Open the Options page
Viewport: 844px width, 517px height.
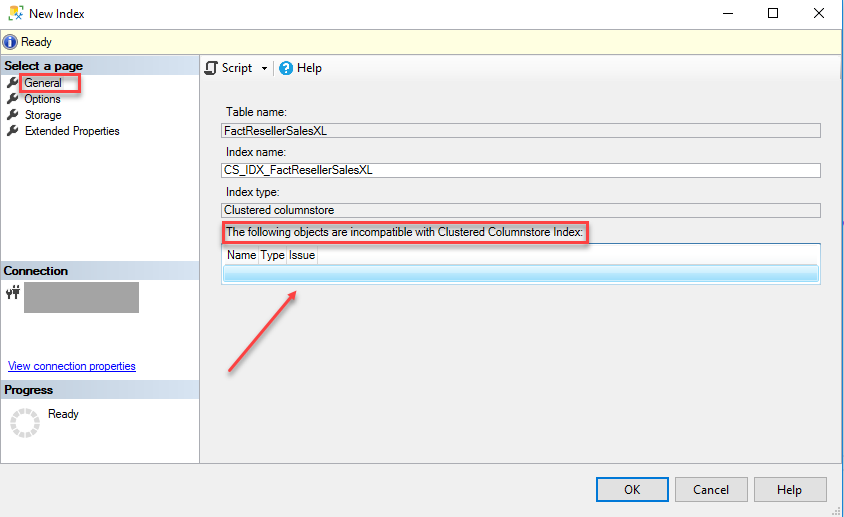click(43, 99)
